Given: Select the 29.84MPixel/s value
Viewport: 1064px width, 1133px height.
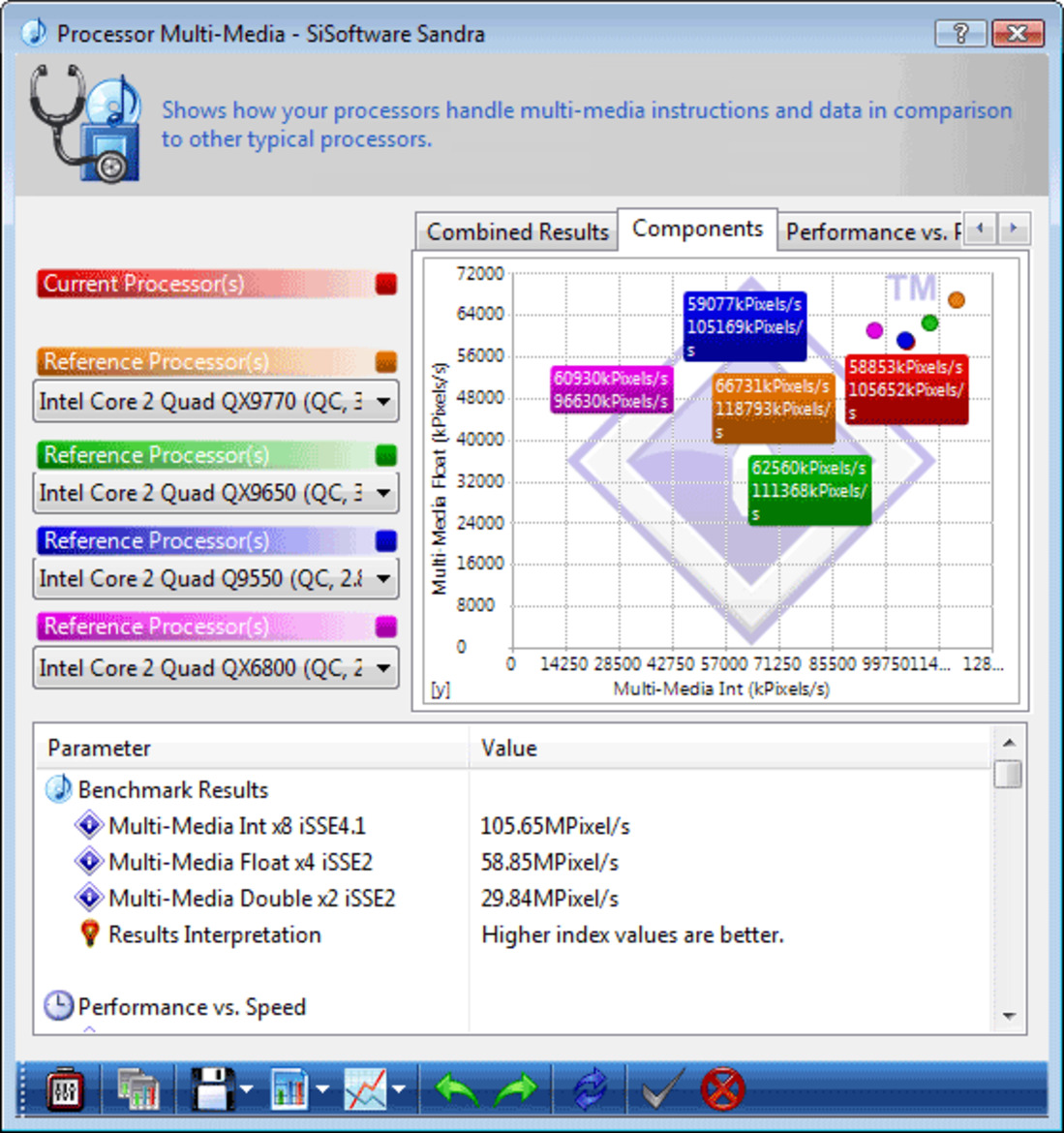Looking at the screenshot, I should pyautogui.click(x=550, y=898).
